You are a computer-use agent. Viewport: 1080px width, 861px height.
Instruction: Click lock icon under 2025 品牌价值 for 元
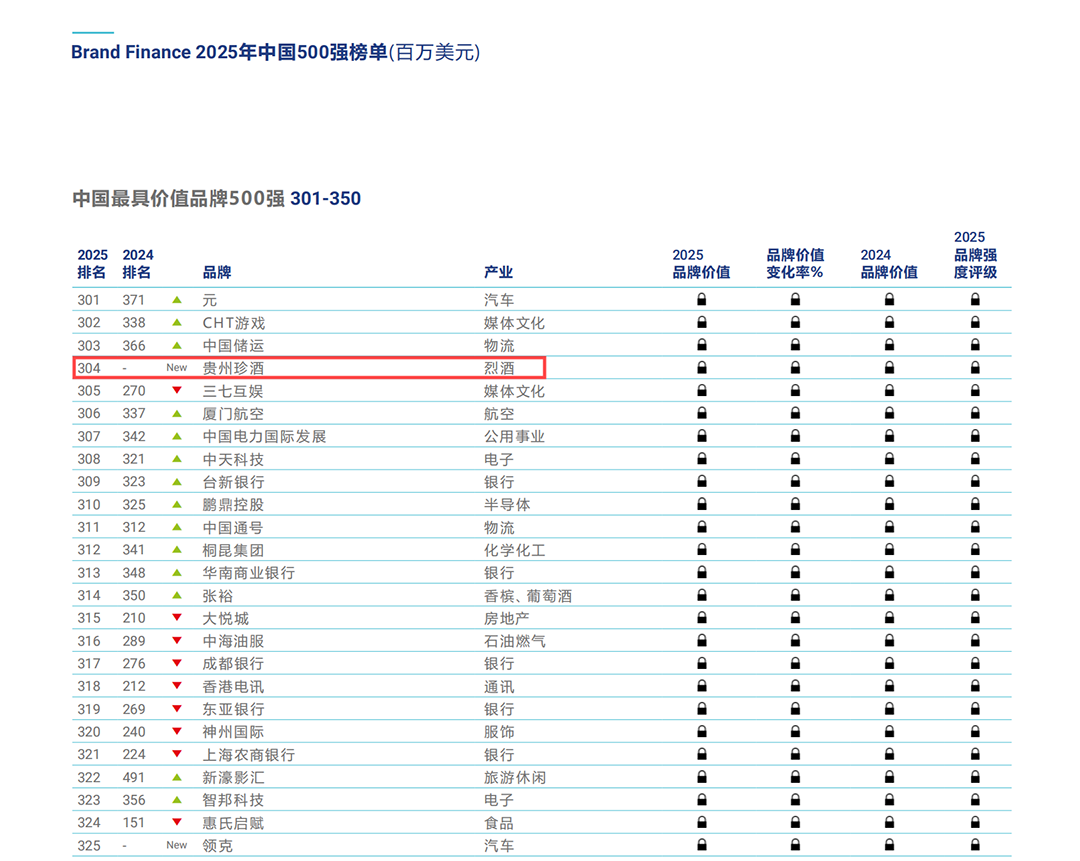[701, 300]
